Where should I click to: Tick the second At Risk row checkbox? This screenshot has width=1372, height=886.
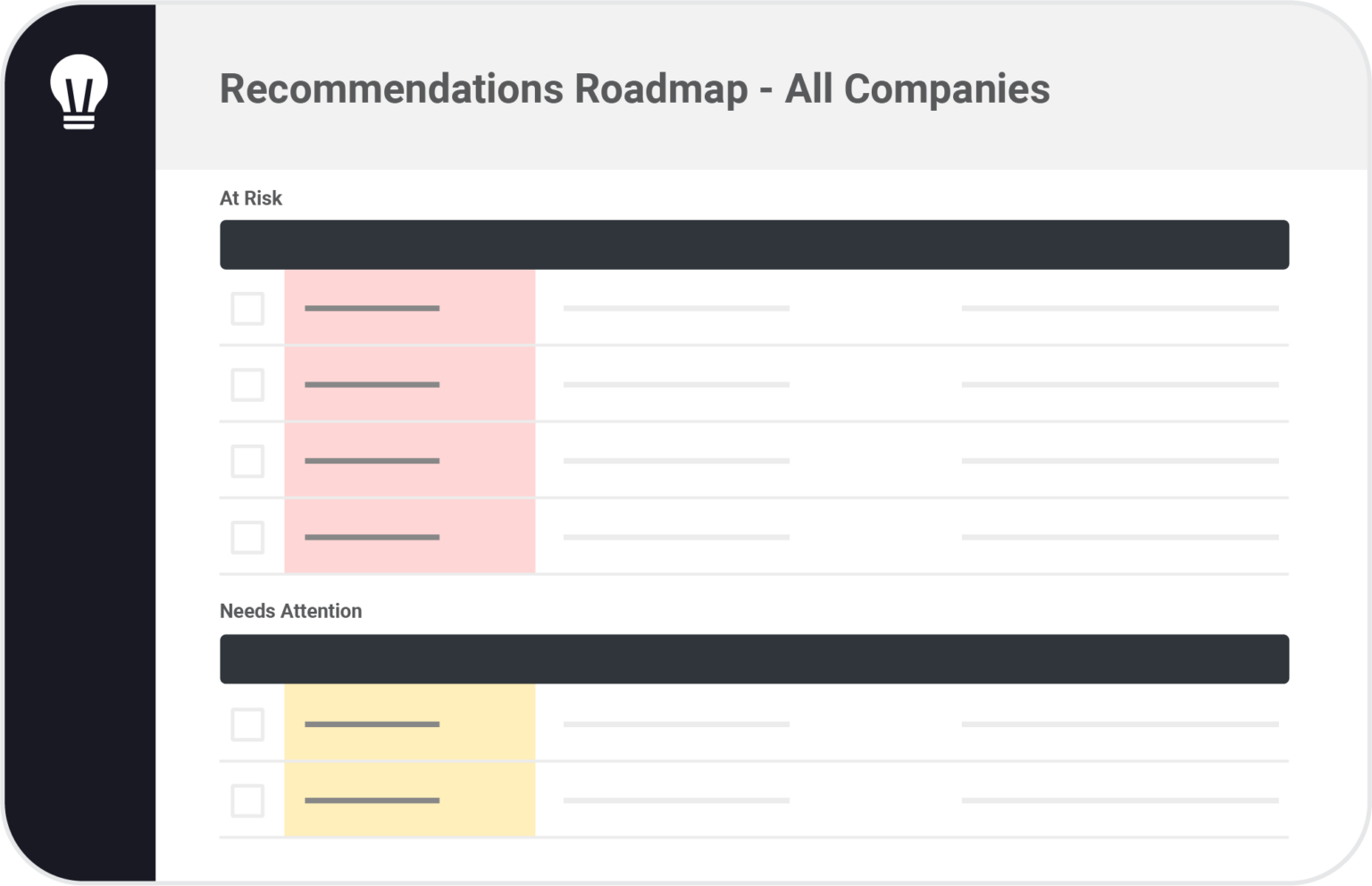point(247,385)
